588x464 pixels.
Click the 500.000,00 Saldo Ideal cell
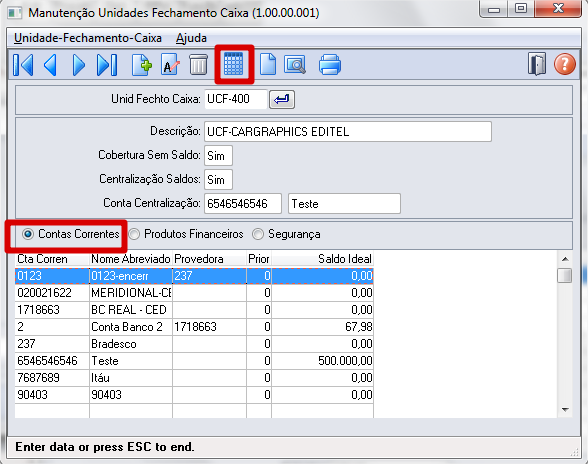pyautogui.click(x=322, y=361)
